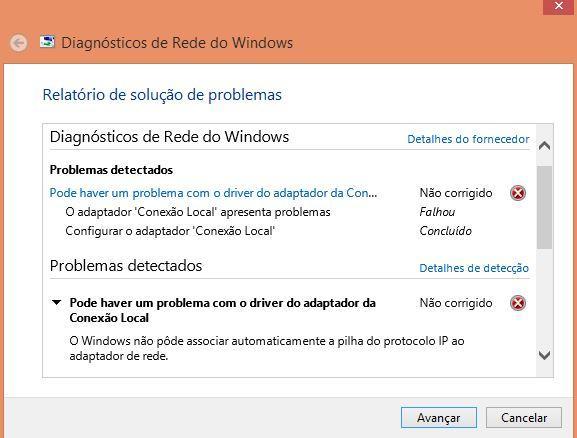Click the bold 'Pode haver um problema' heading
Image resolution: width=577 pixels, height=438 pixels.
(223, 310)
